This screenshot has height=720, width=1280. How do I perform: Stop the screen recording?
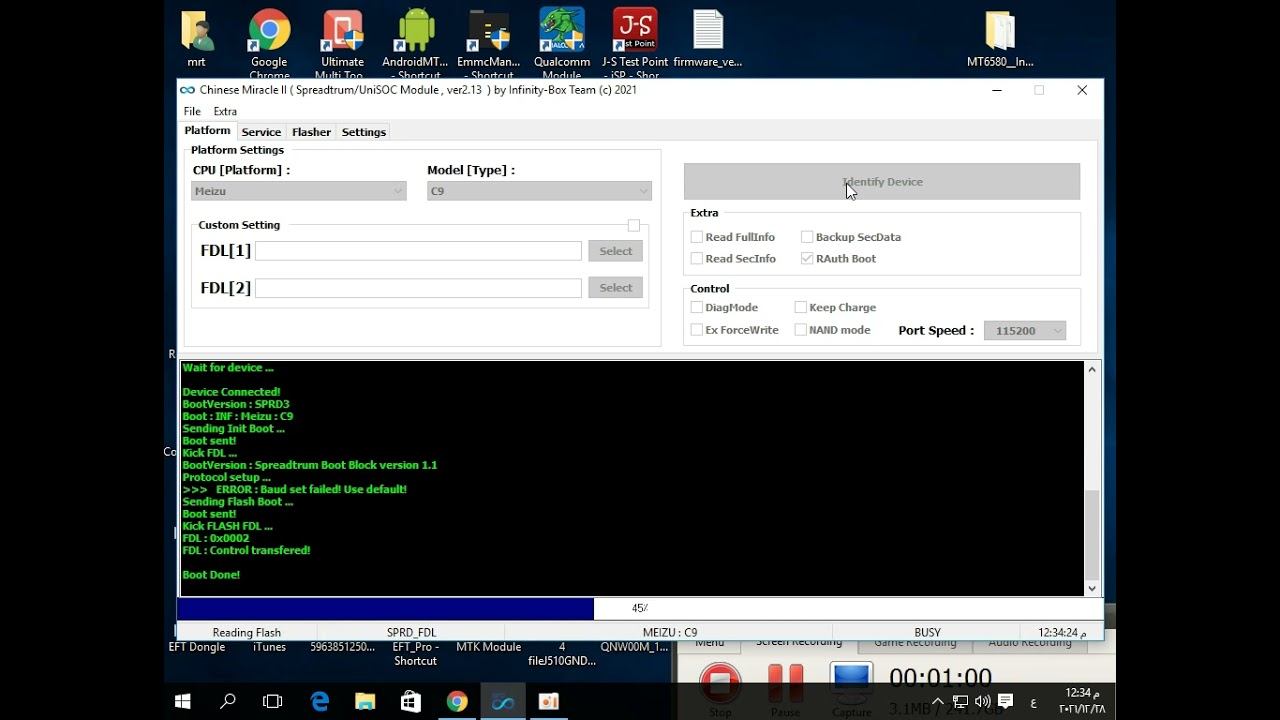click(x=720, y=685)
